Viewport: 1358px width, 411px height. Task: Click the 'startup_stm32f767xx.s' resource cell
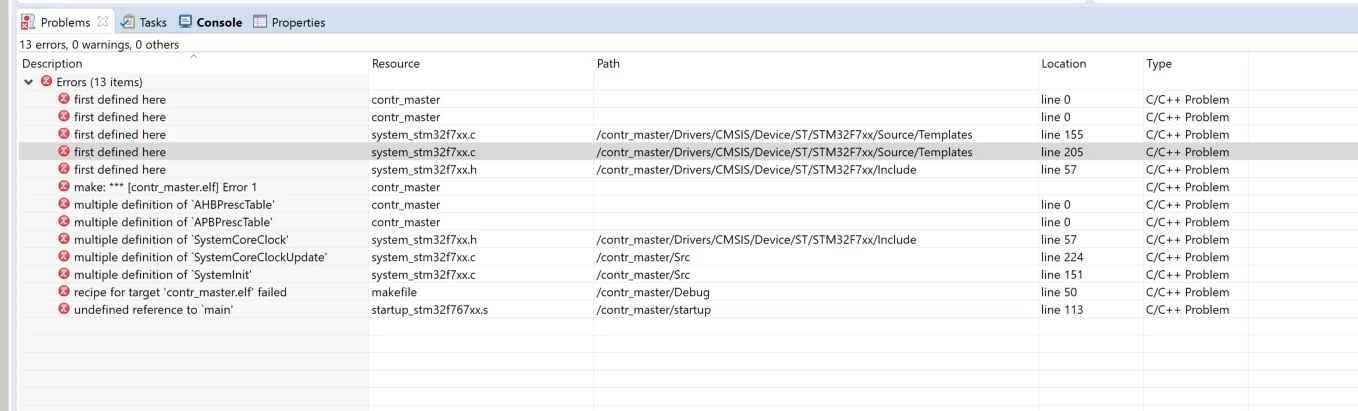(x=430, y=309)
